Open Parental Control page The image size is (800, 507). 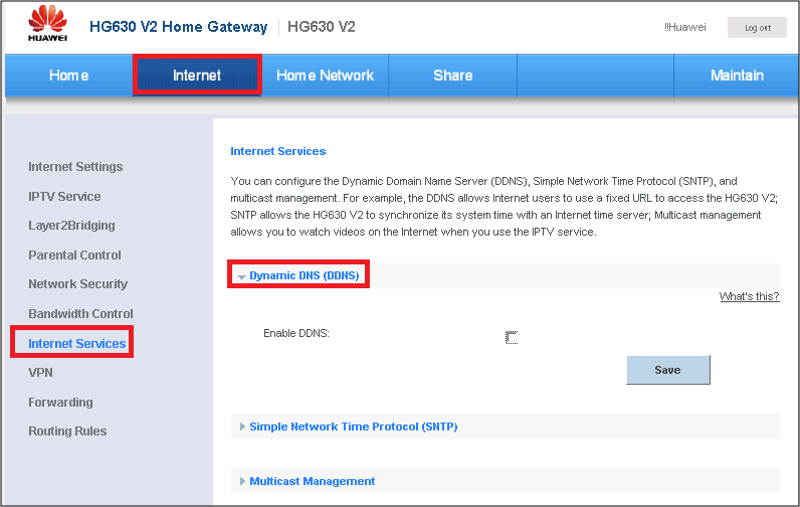pyautogui.click(x=75, y=255)
